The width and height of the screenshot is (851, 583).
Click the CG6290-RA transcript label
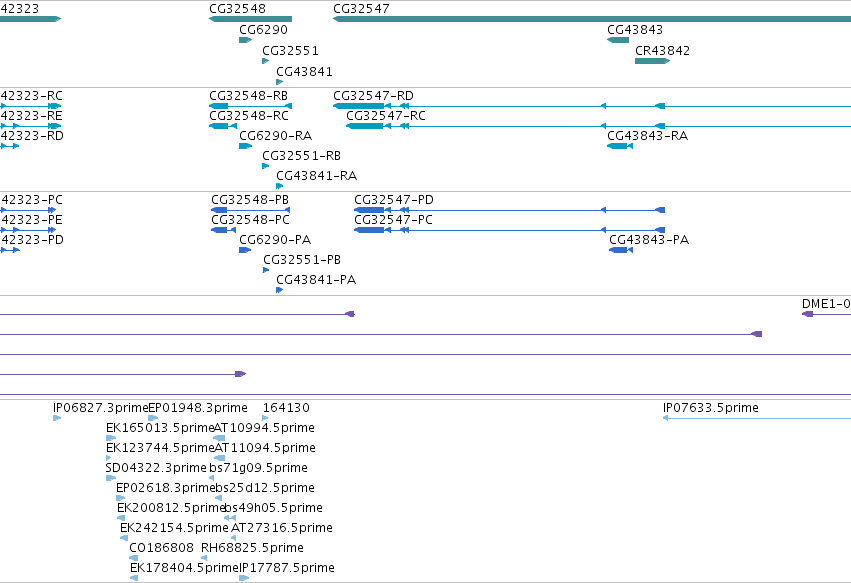click(x=276, y=136)
